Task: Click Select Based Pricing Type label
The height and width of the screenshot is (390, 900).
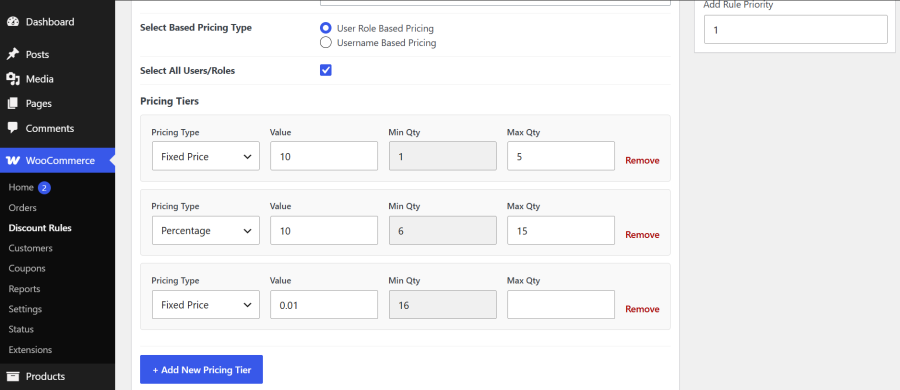Action: pos(196,28)
